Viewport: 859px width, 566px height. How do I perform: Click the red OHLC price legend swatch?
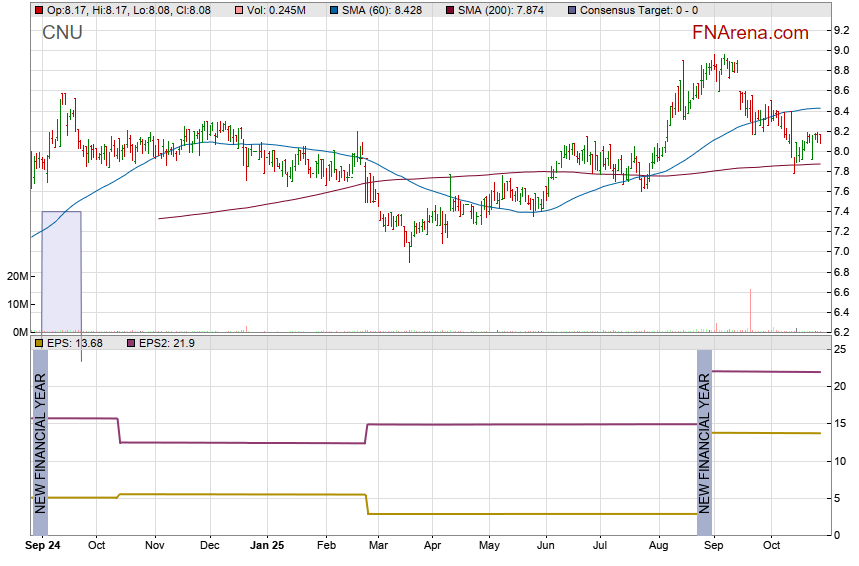pos(39,10)
